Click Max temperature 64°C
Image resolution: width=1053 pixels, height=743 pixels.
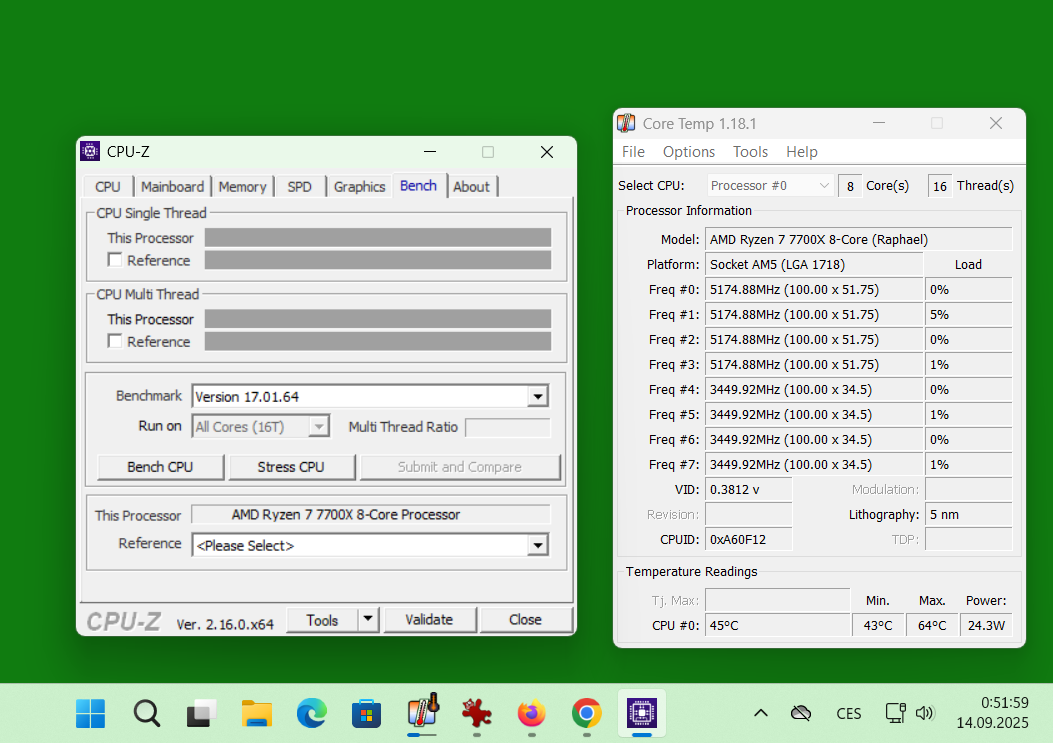[932, 625]
